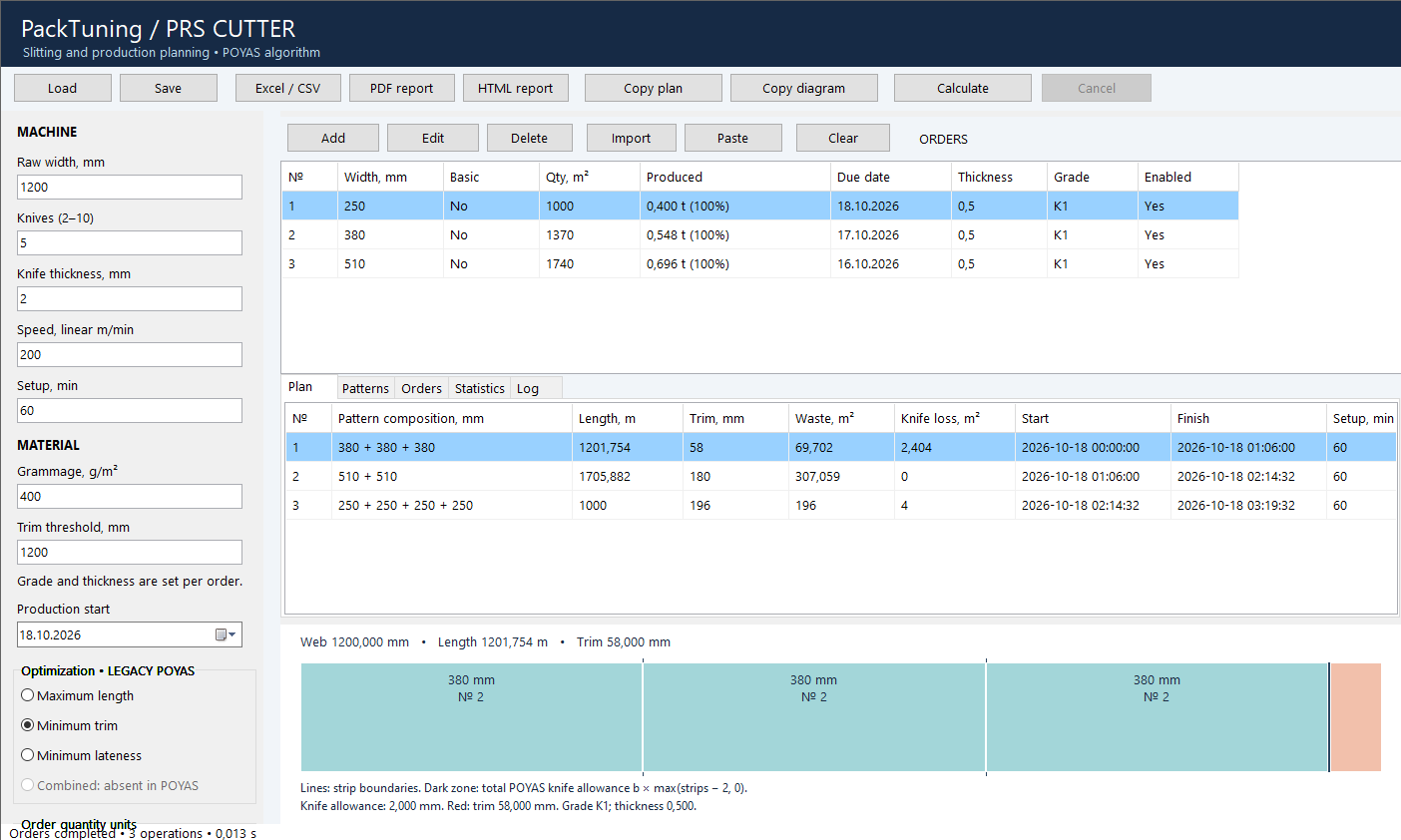Viewport: 1401px width, 840px height.
Task: Click the red trim zone in diagram
Action: 1356,717
